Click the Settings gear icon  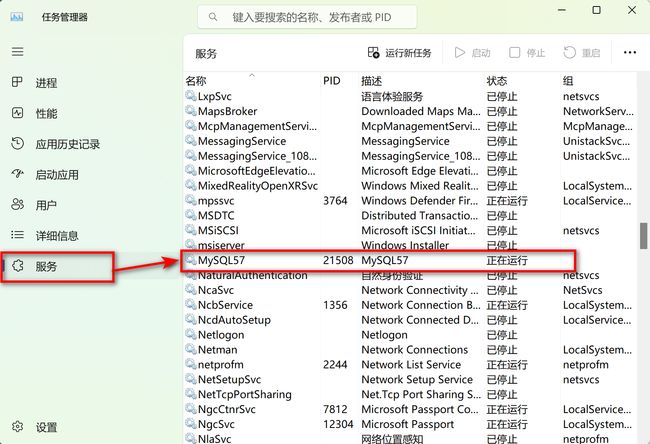(17, 426)
